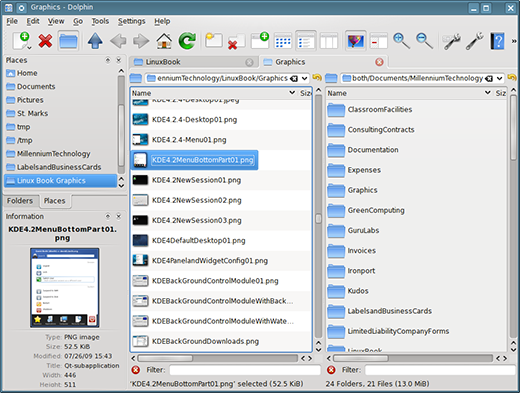Click the KDE4.2MenuBottomPart01 preview thumbnail
520x393 pixels.
point(65,288)
